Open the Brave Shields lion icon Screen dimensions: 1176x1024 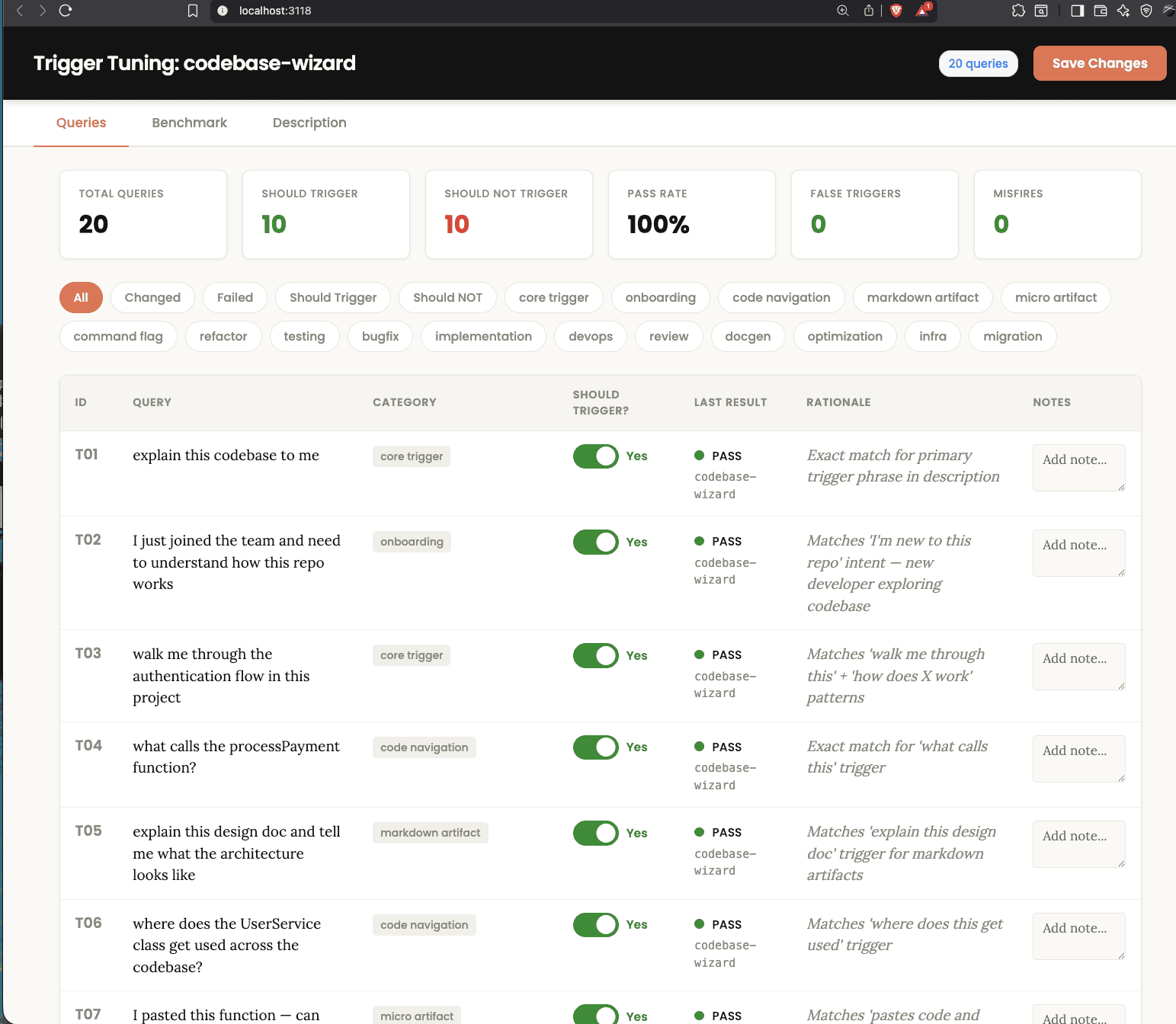896,11
